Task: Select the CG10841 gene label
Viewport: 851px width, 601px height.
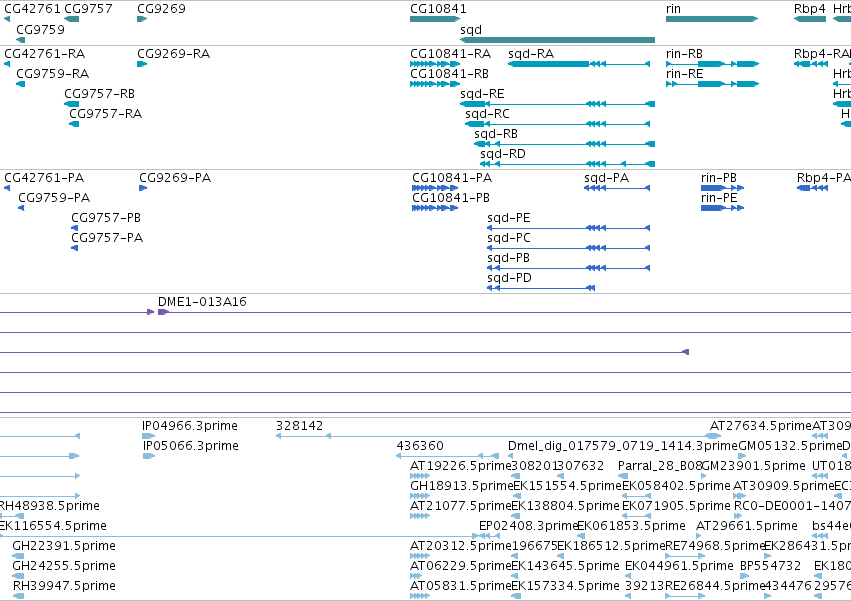Action: (x=438, y=9)
